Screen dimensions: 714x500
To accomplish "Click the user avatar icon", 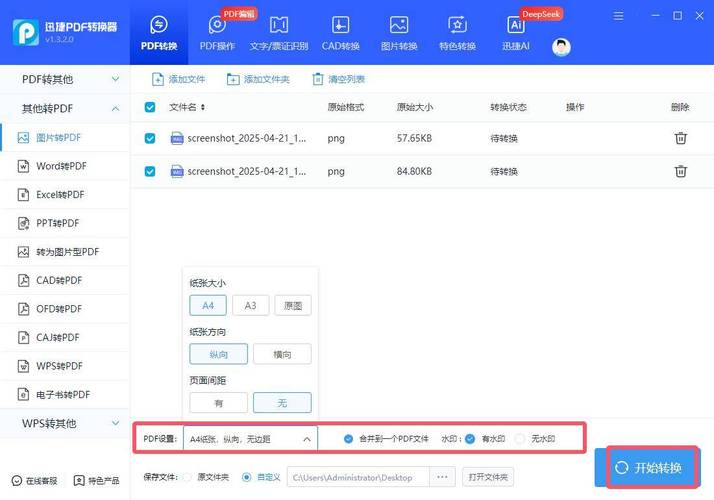I will point(561,47).
